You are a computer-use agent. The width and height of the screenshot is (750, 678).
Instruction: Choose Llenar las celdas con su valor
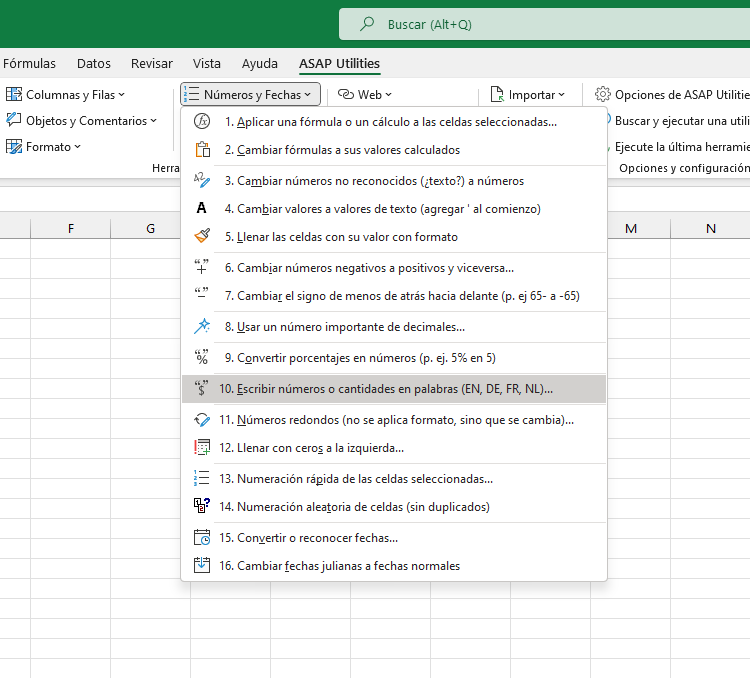click(x=394, y=236)
